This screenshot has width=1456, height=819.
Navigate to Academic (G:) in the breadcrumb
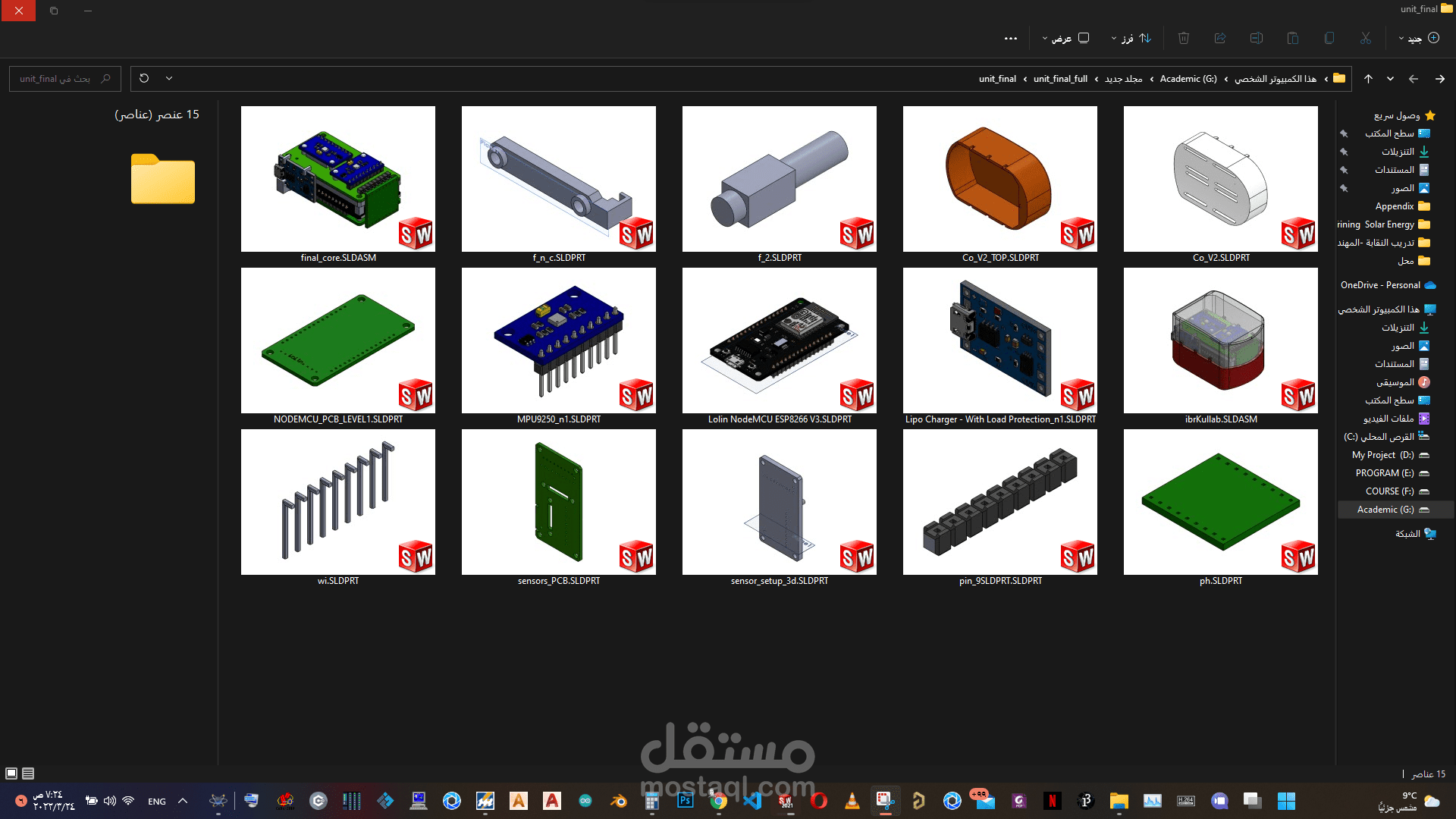click(x=1188, y=78)
